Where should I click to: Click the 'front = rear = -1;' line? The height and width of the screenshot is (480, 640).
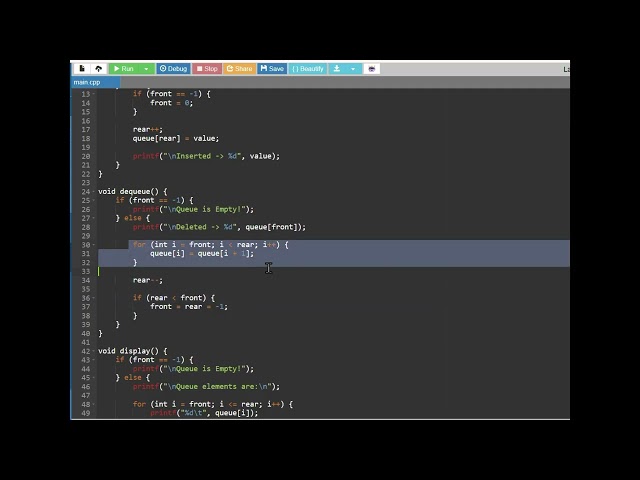click(x=189, y=307)
